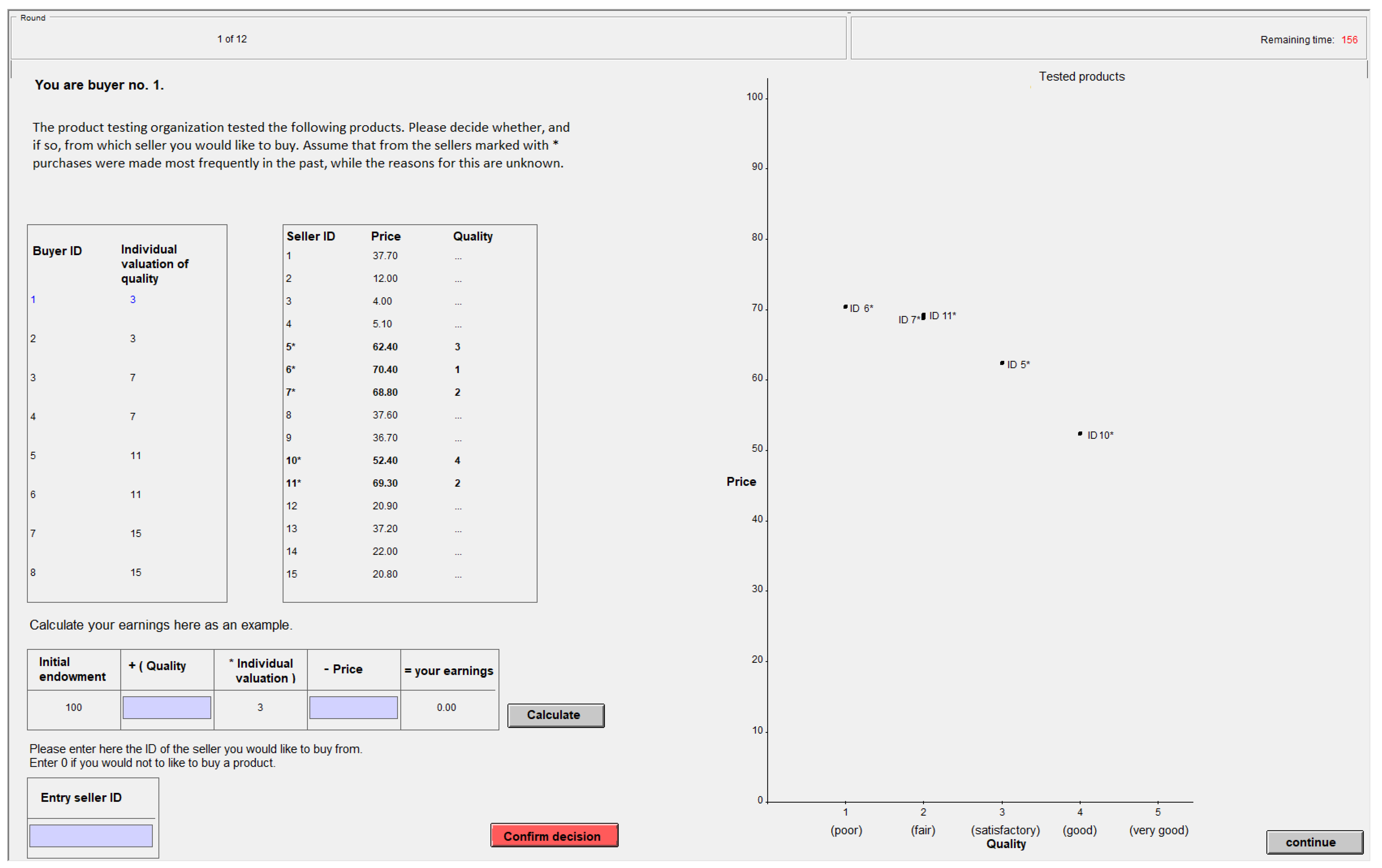Click price 36.70 of seller 9
Viewport: 1382px width, 868px height.
(x=385, y=438)
